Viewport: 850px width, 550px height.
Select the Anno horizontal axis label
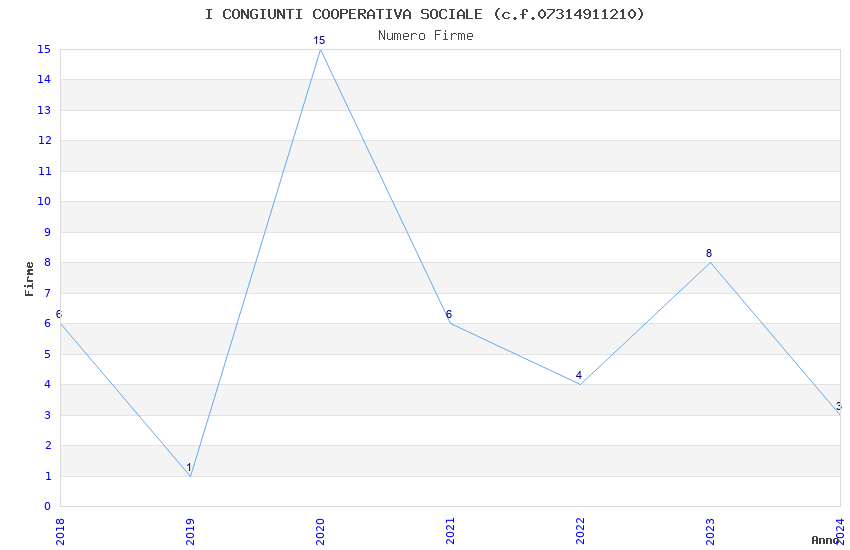825,540
